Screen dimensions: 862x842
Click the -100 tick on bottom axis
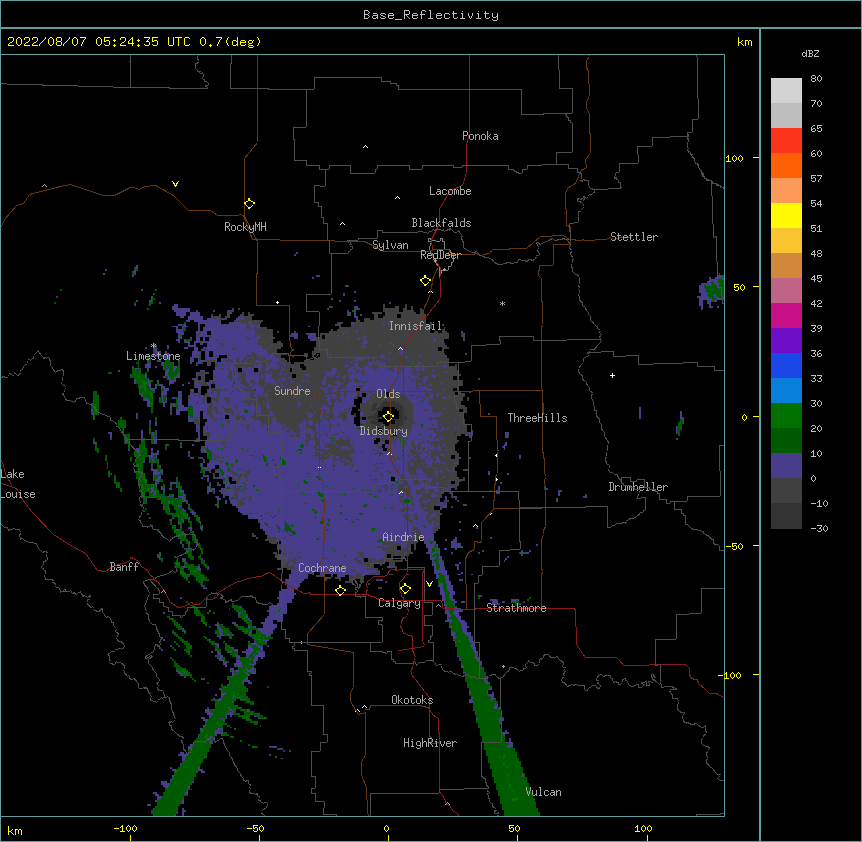[x=125, y=828]
